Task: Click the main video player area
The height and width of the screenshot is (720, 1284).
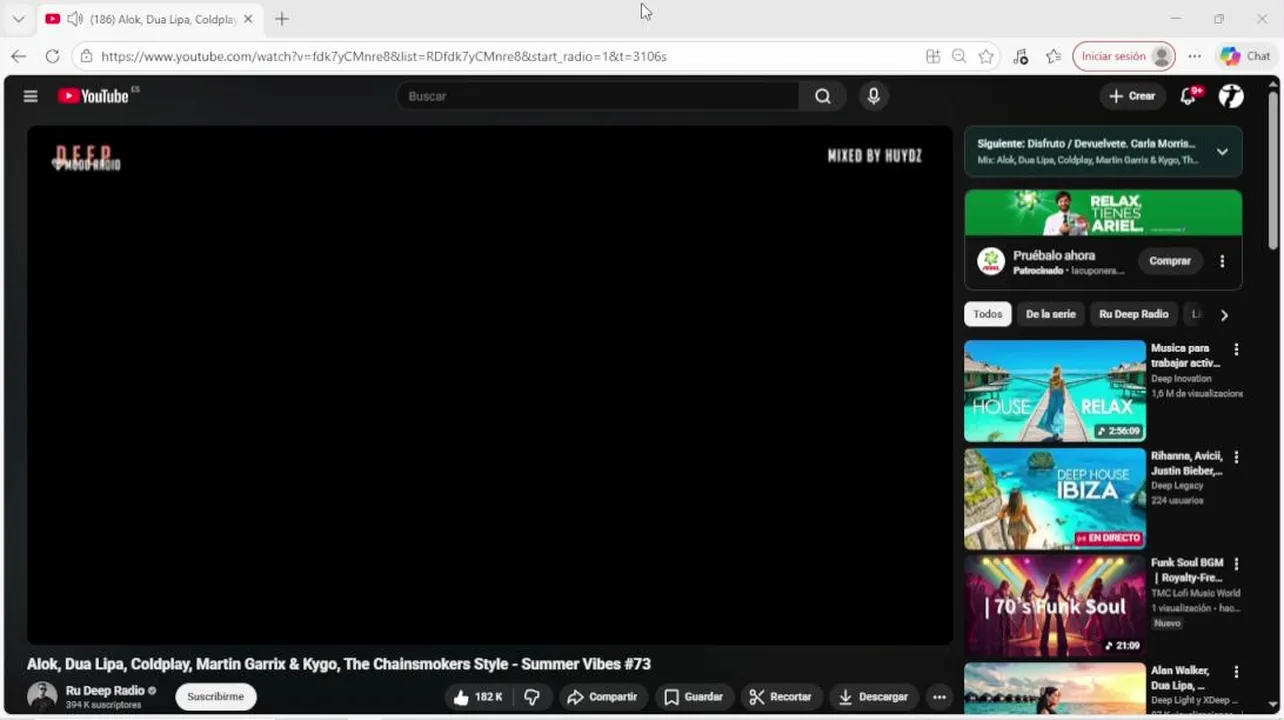Action: coord(489,385)
